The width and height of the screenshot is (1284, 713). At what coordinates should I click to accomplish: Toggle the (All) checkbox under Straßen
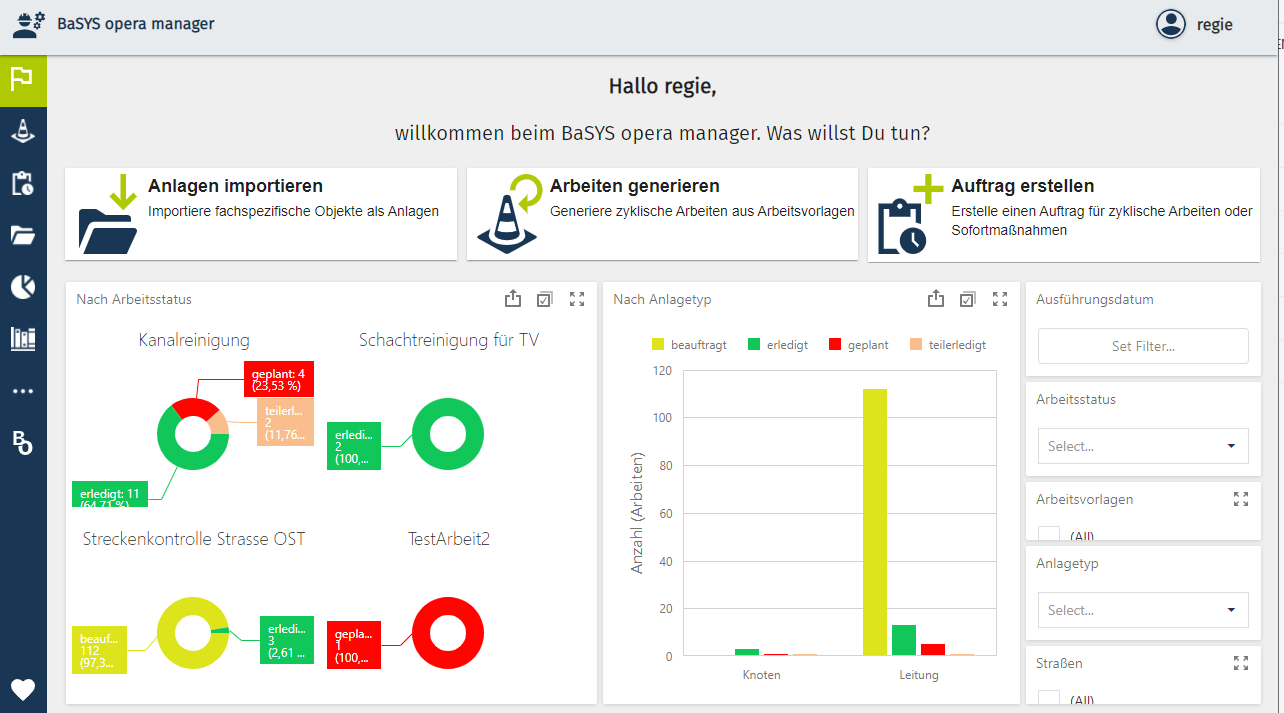pyautogui.click(x=1049, y=699)
